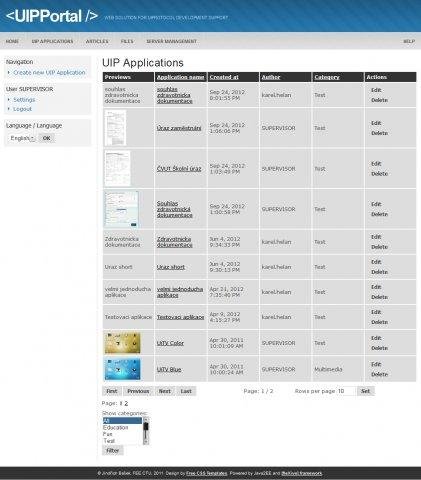
Task: Click the Previous pagination button
Action: pos(138,391)
